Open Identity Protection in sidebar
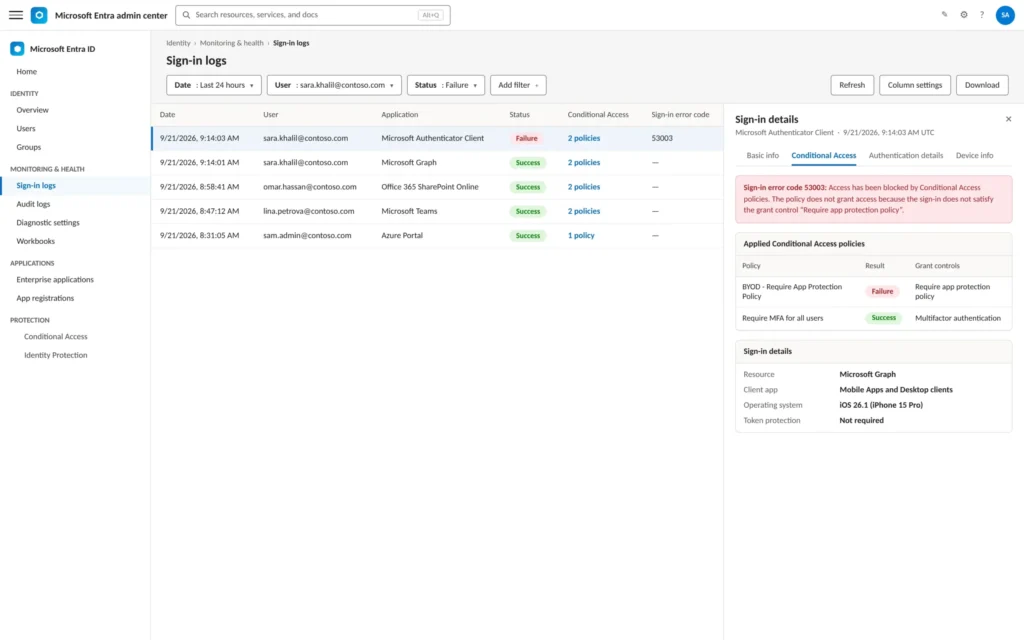The height and width of the screenshot is (640, 1024). [75, 355]
